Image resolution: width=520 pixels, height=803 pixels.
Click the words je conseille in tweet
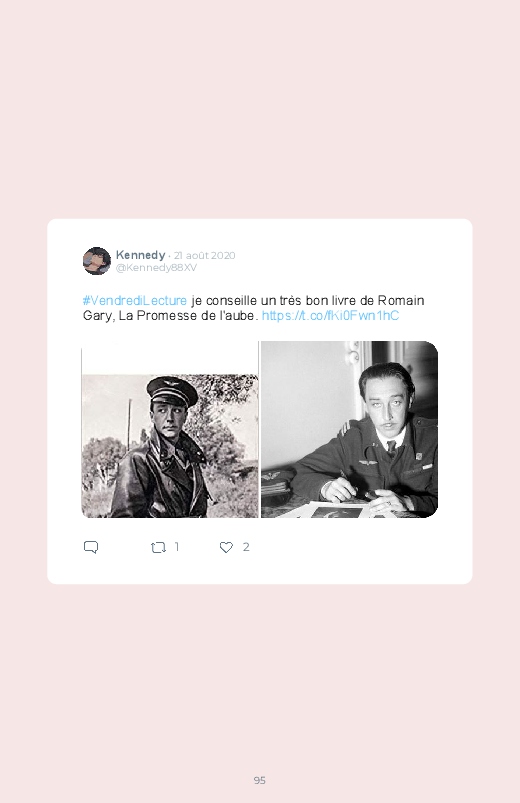click(x=224, y=301)
